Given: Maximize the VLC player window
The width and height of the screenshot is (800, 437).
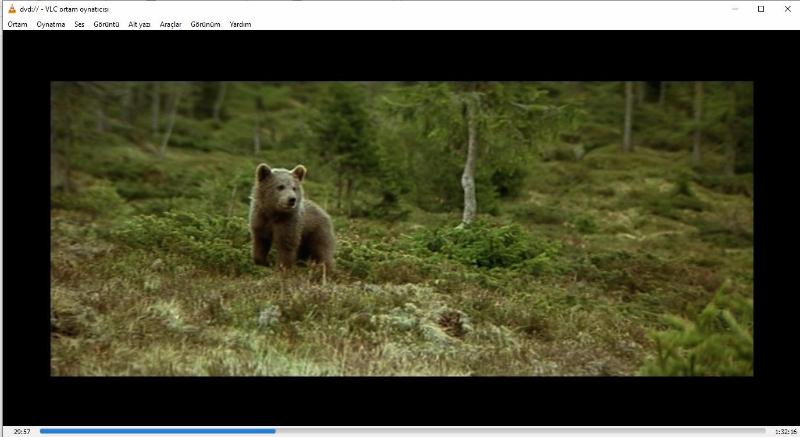Looking at the screenshot, I should tap(761, 9).
